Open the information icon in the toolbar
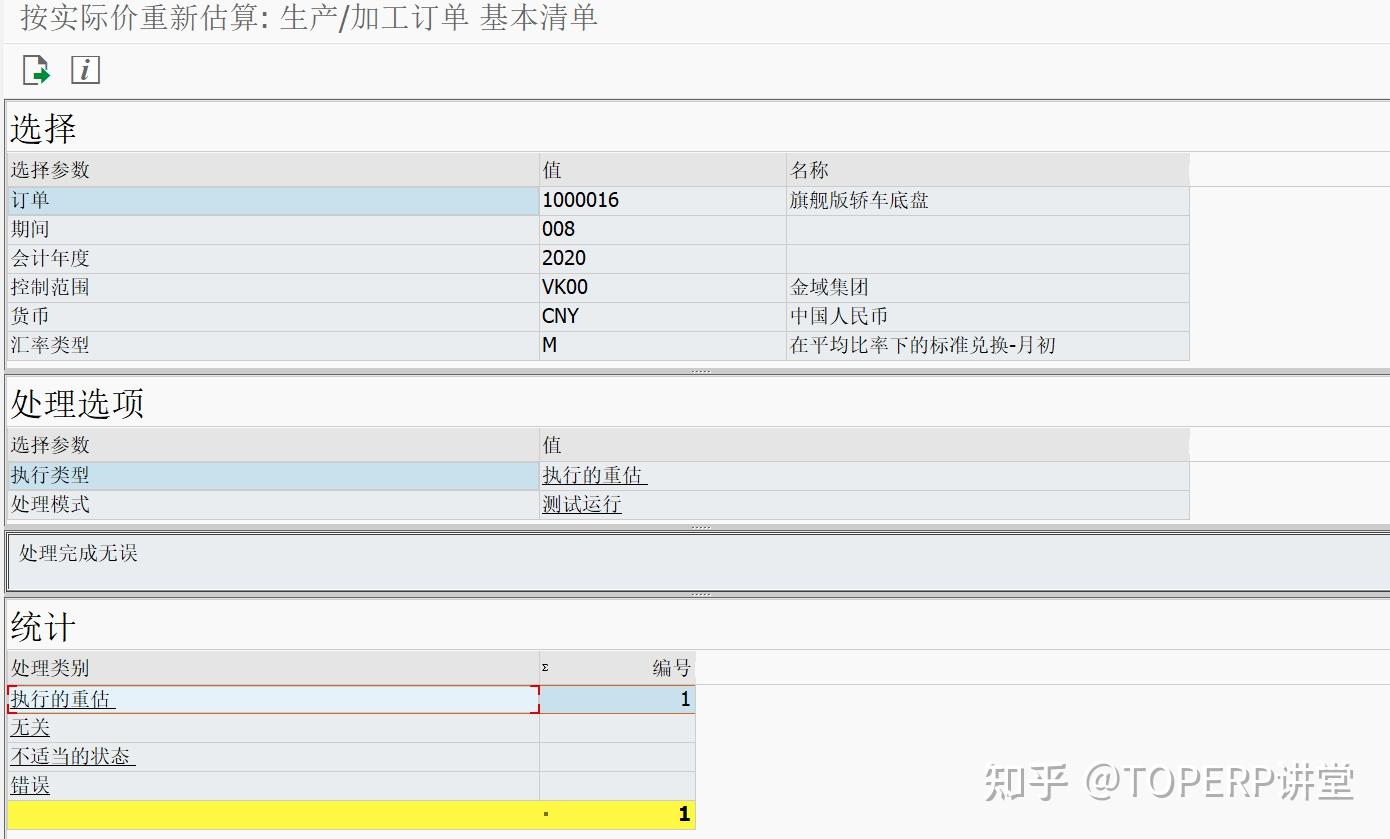This screenshot has height=839, width=1390. pos(84,70)
